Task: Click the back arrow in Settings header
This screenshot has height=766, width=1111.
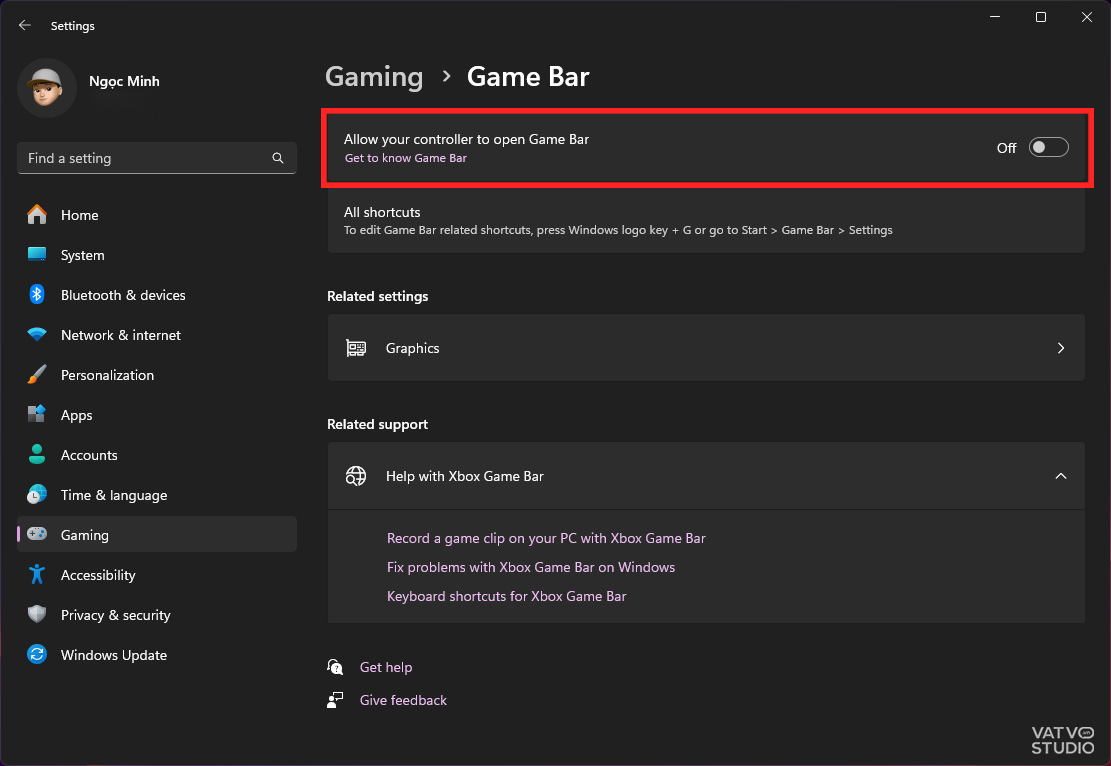Action: click(25, 26)
